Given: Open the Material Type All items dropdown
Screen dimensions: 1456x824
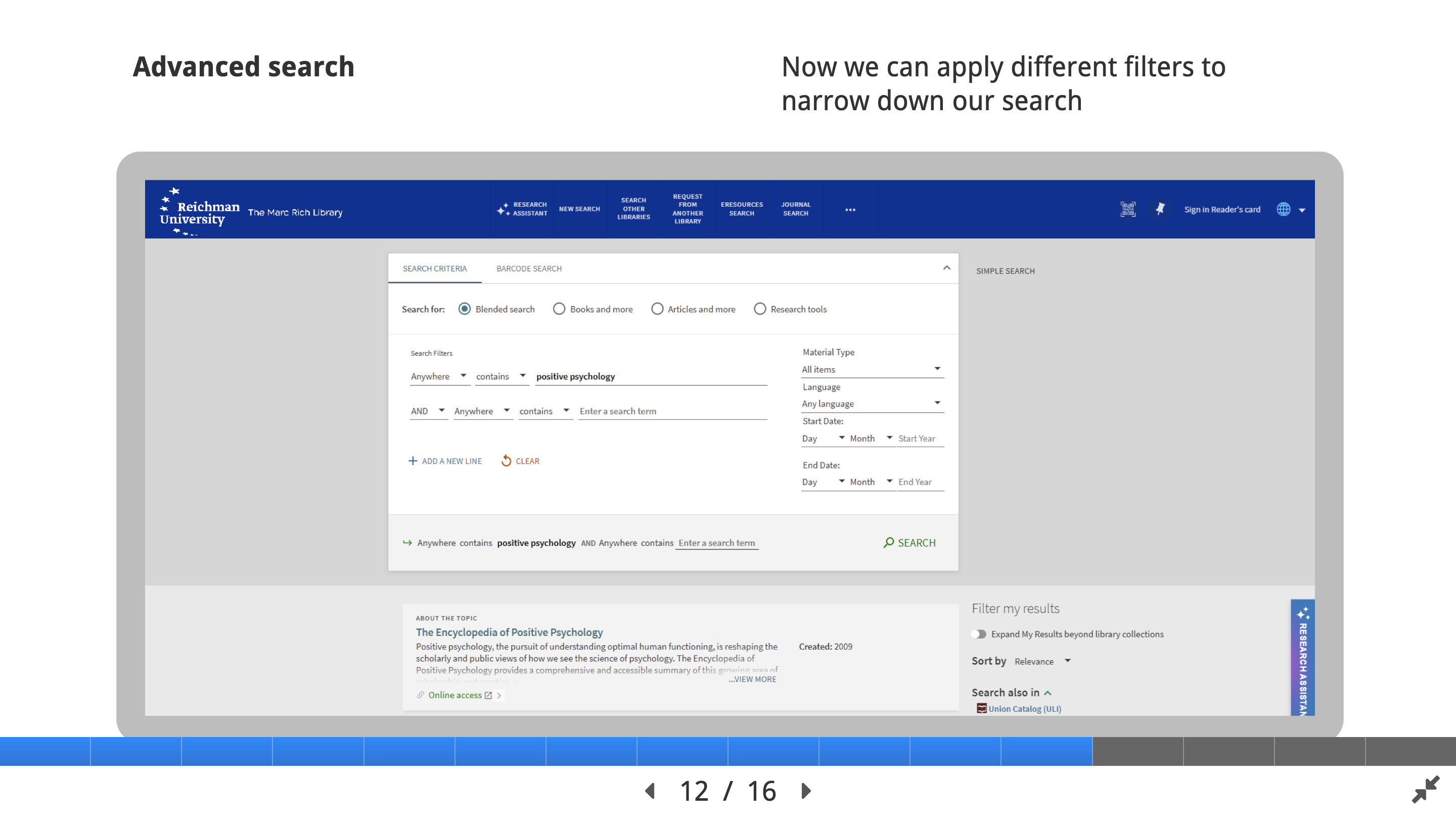Looking at the screenshot, I should 872,370.
